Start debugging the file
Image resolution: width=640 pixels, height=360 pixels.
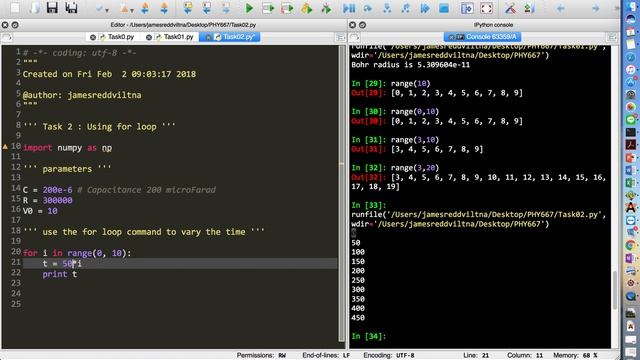click(x=349, y=8)
